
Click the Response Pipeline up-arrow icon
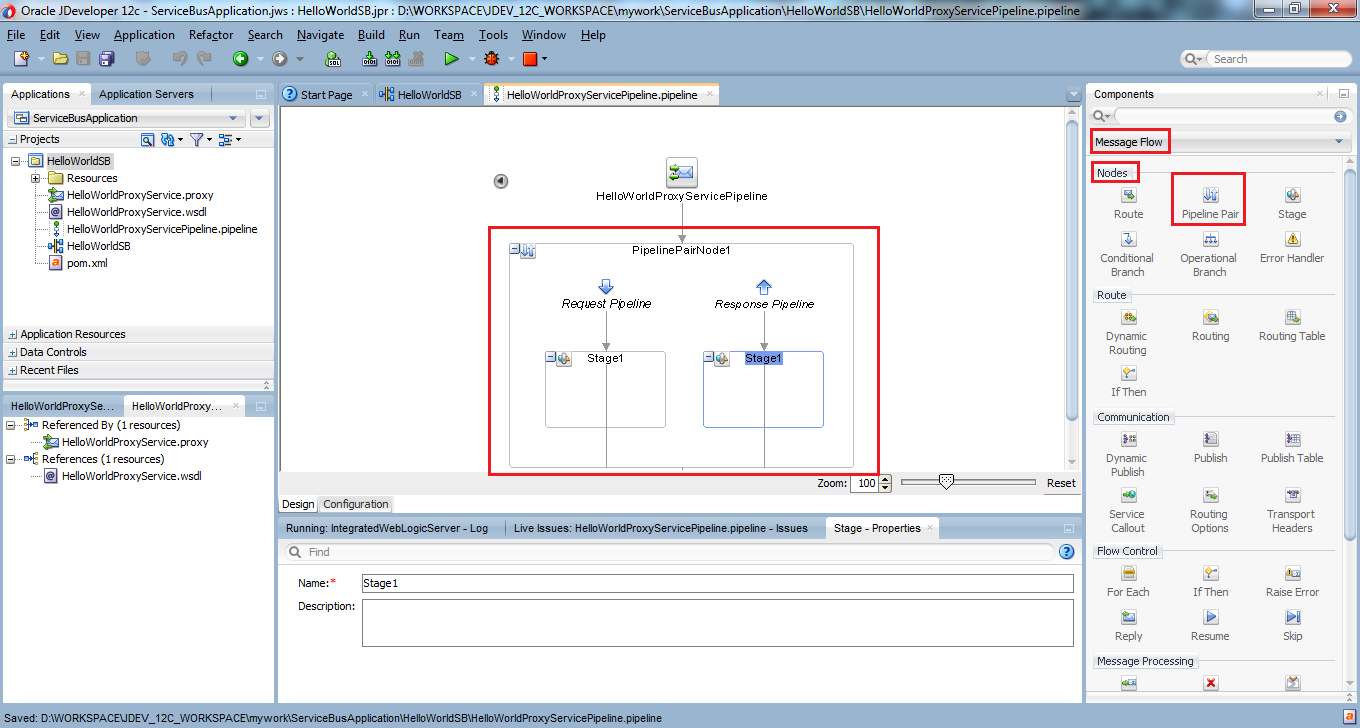(764, 288)
